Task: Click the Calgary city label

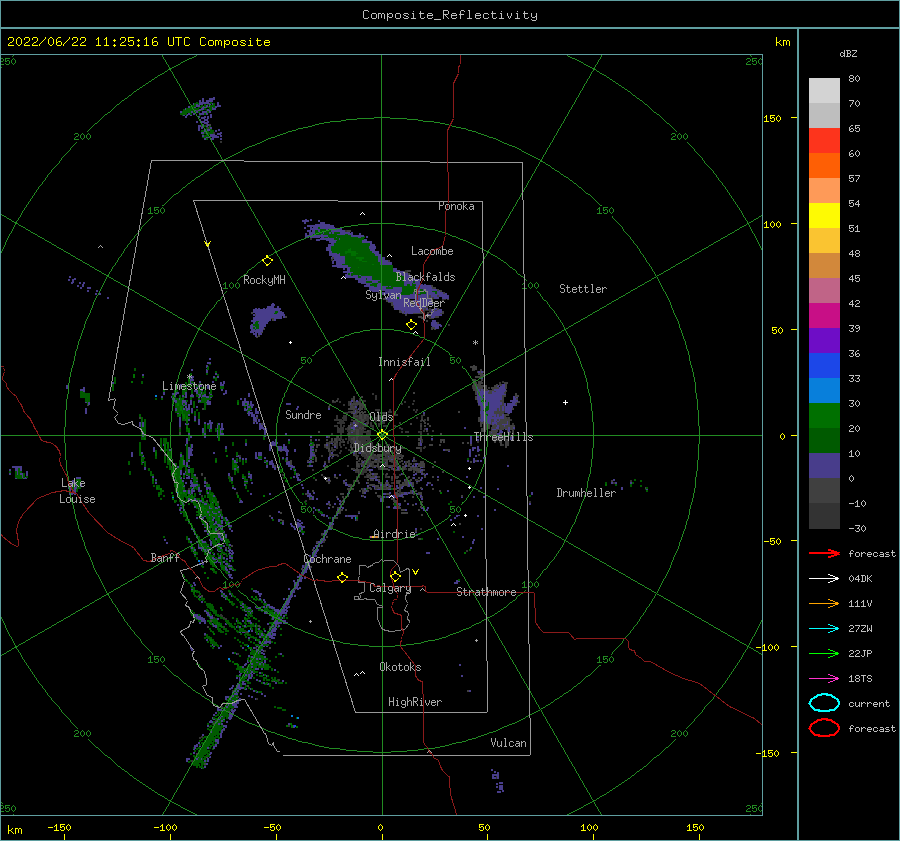Action: point(390,588)
